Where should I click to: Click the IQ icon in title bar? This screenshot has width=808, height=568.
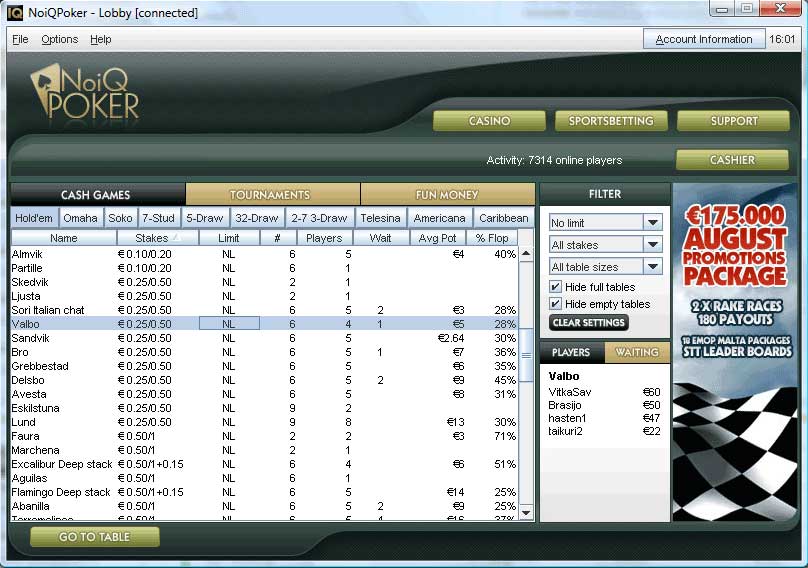pos(15,13)
